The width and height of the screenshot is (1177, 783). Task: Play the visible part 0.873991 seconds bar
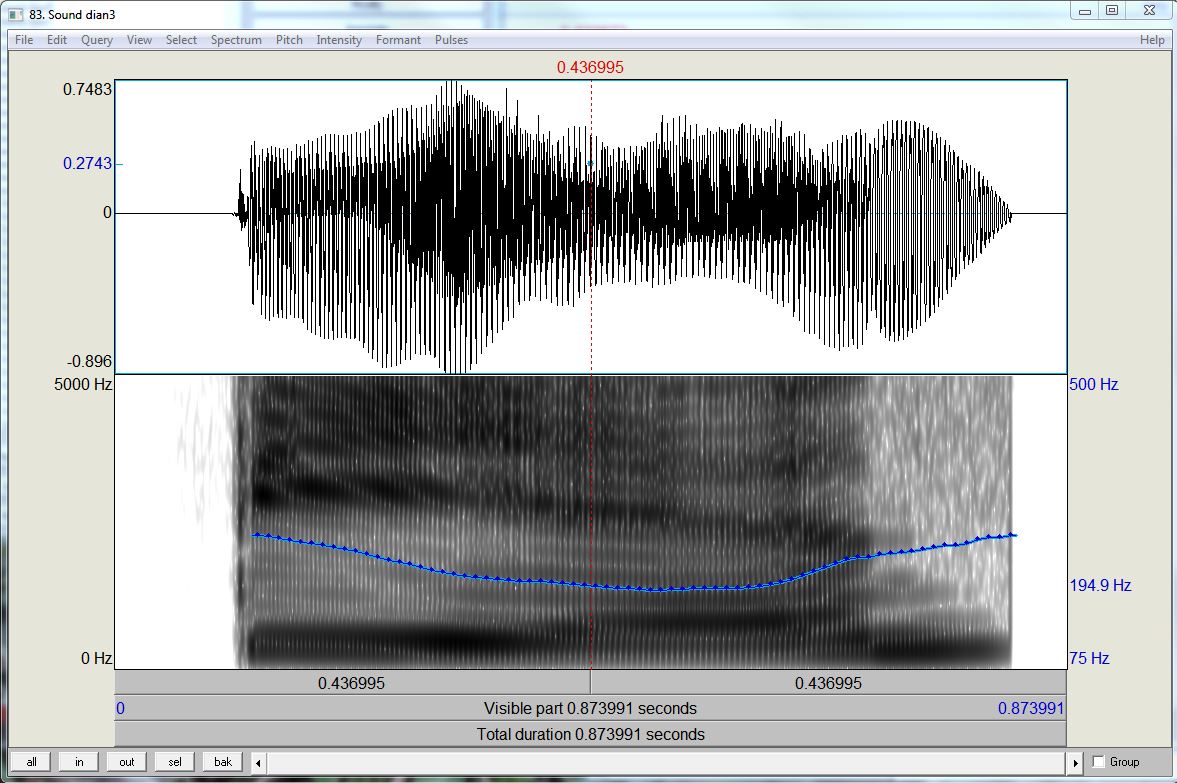point(590,709)
